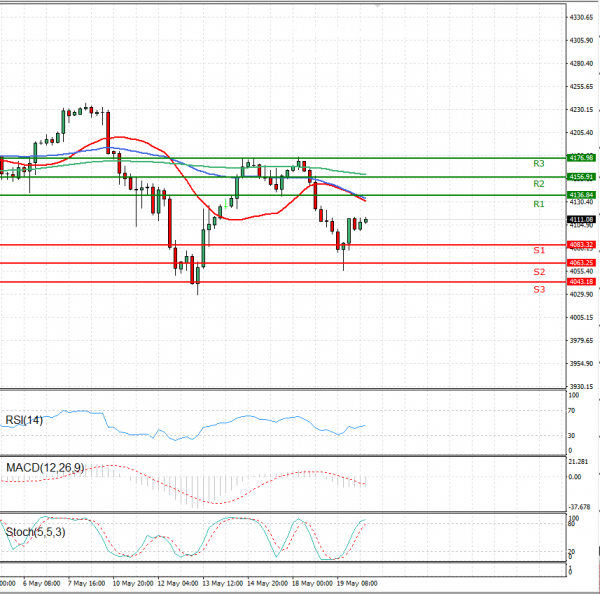
Task: Select the 4156.91 green price tag
Action: [581, 177]
